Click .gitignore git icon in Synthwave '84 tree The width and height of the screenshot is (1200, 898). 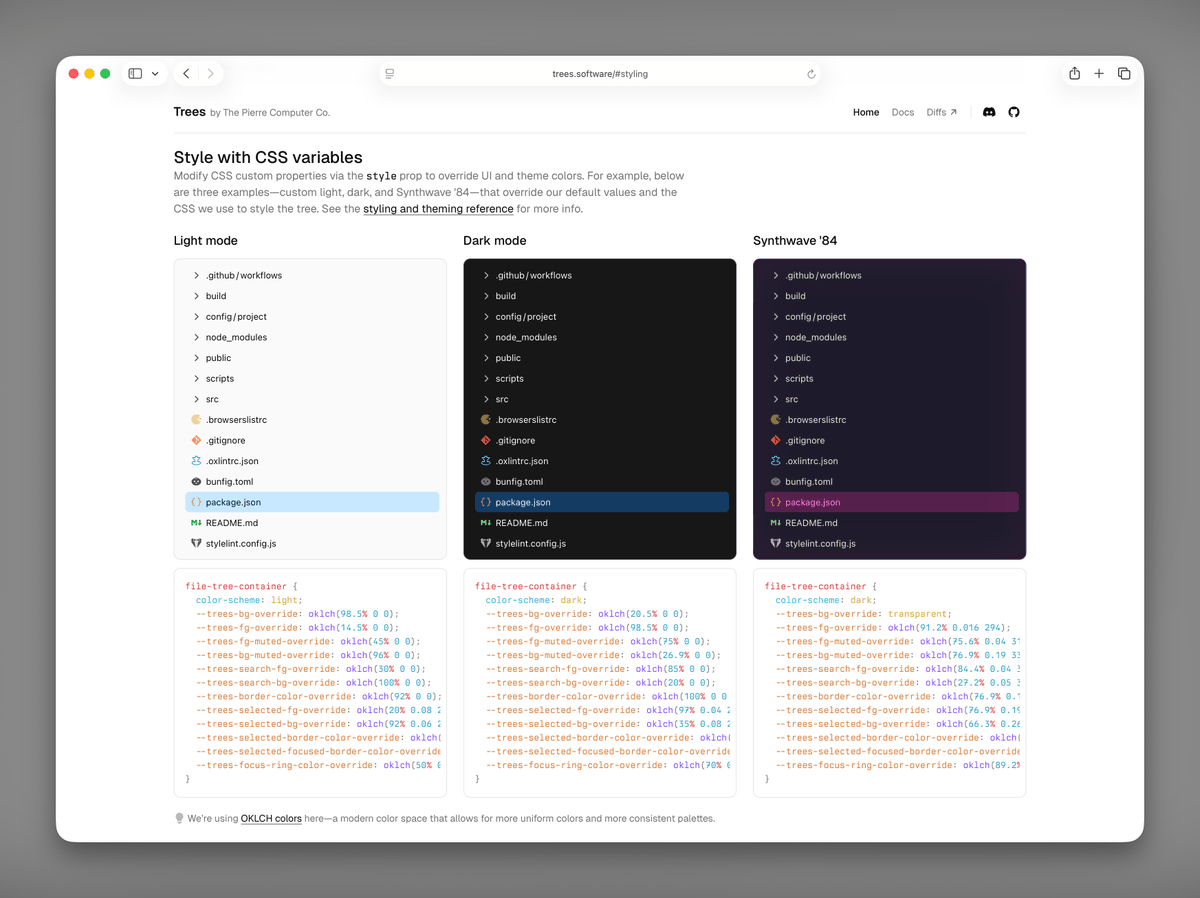[x=776, y=440]
